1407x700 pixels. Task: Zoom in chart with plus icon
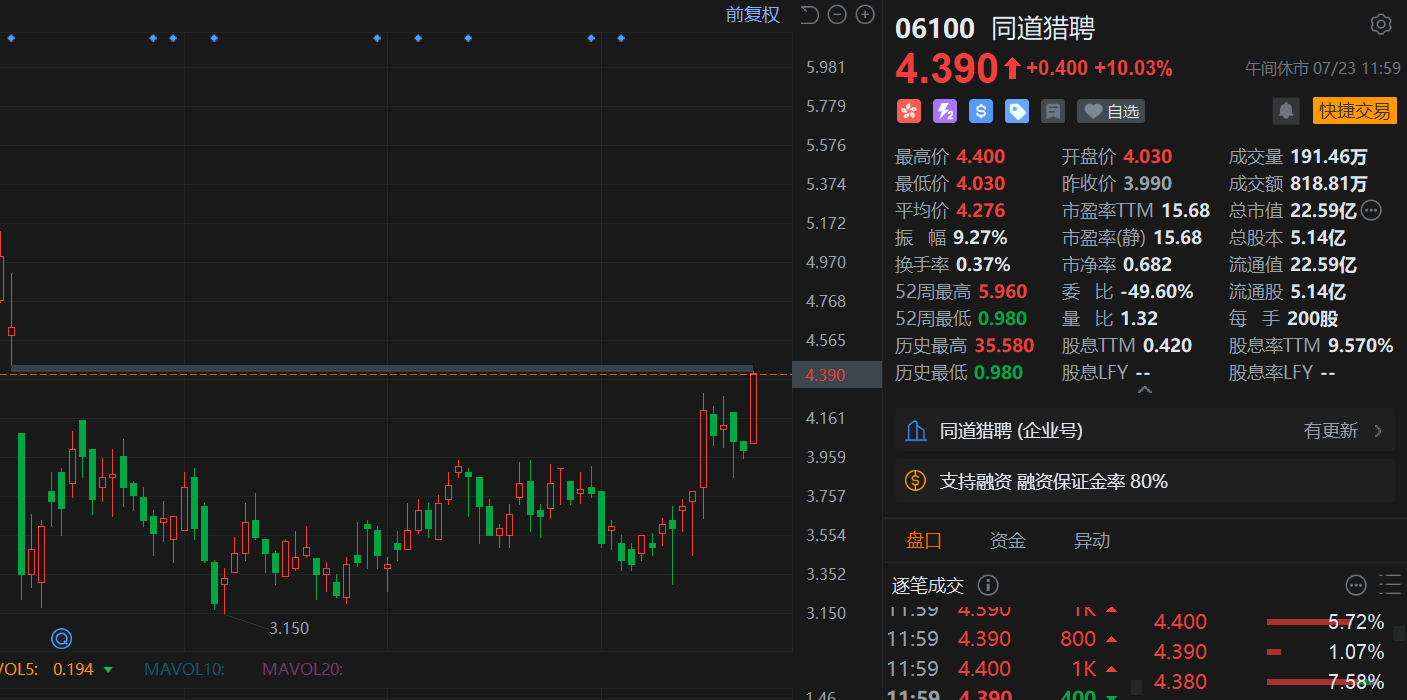click(x=865, y=15)
